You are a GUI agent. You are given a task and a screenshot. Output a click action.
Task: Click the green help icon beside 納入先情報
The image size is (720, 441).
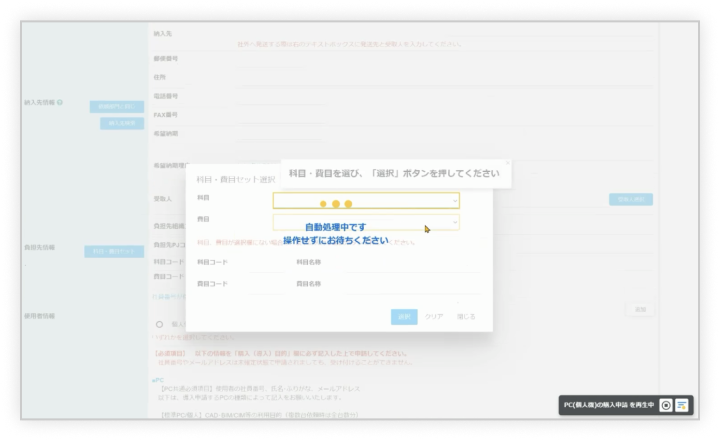point(60,102)
